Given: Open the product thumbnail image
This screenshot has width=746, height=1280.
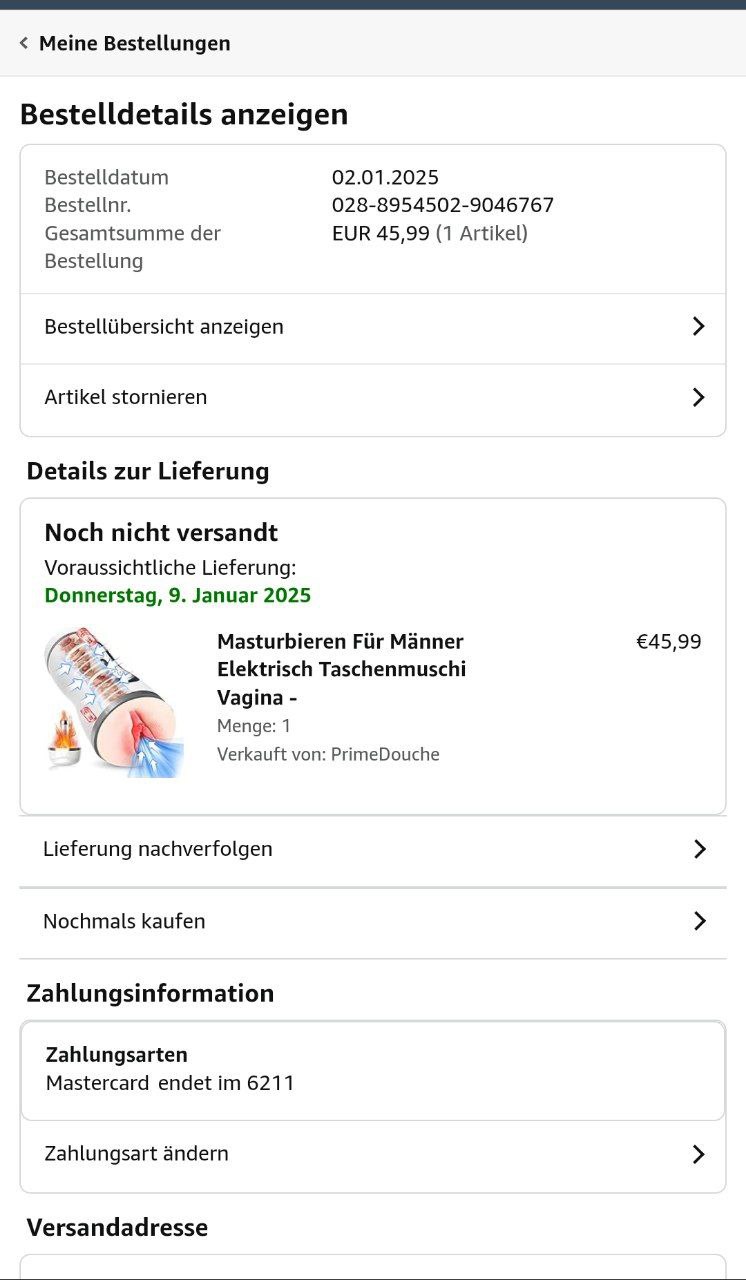Looking at the screenshot, I should [x=114, y=702].
